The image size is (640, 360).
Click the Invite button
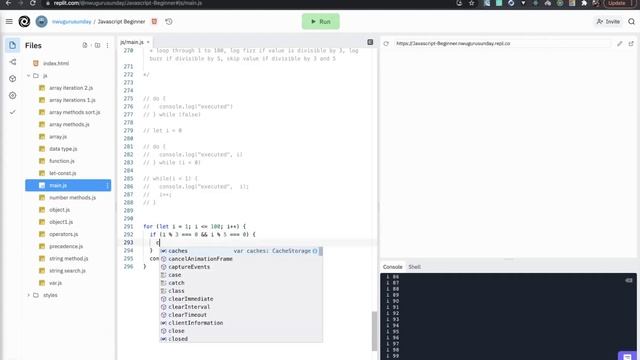pyautogui.click(x=608, y=22)
